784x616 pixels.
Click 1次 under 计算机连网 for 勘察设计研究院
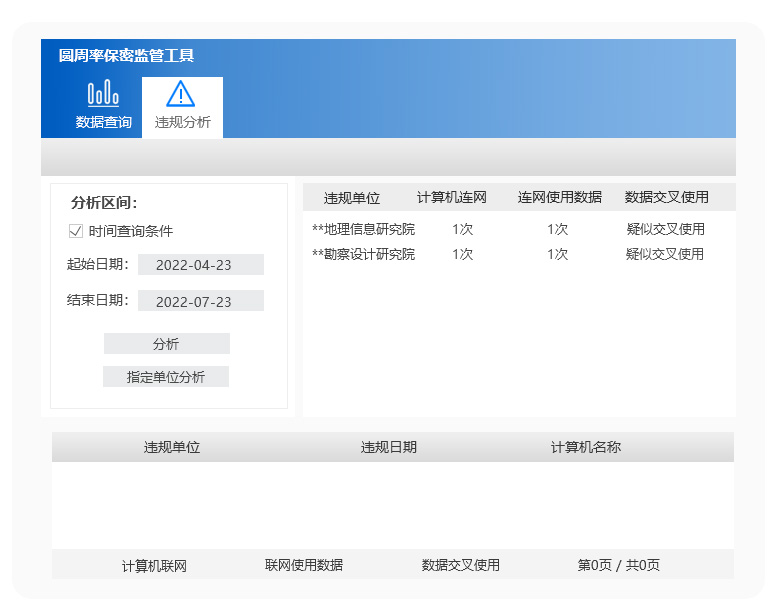(x=462, y=254)
